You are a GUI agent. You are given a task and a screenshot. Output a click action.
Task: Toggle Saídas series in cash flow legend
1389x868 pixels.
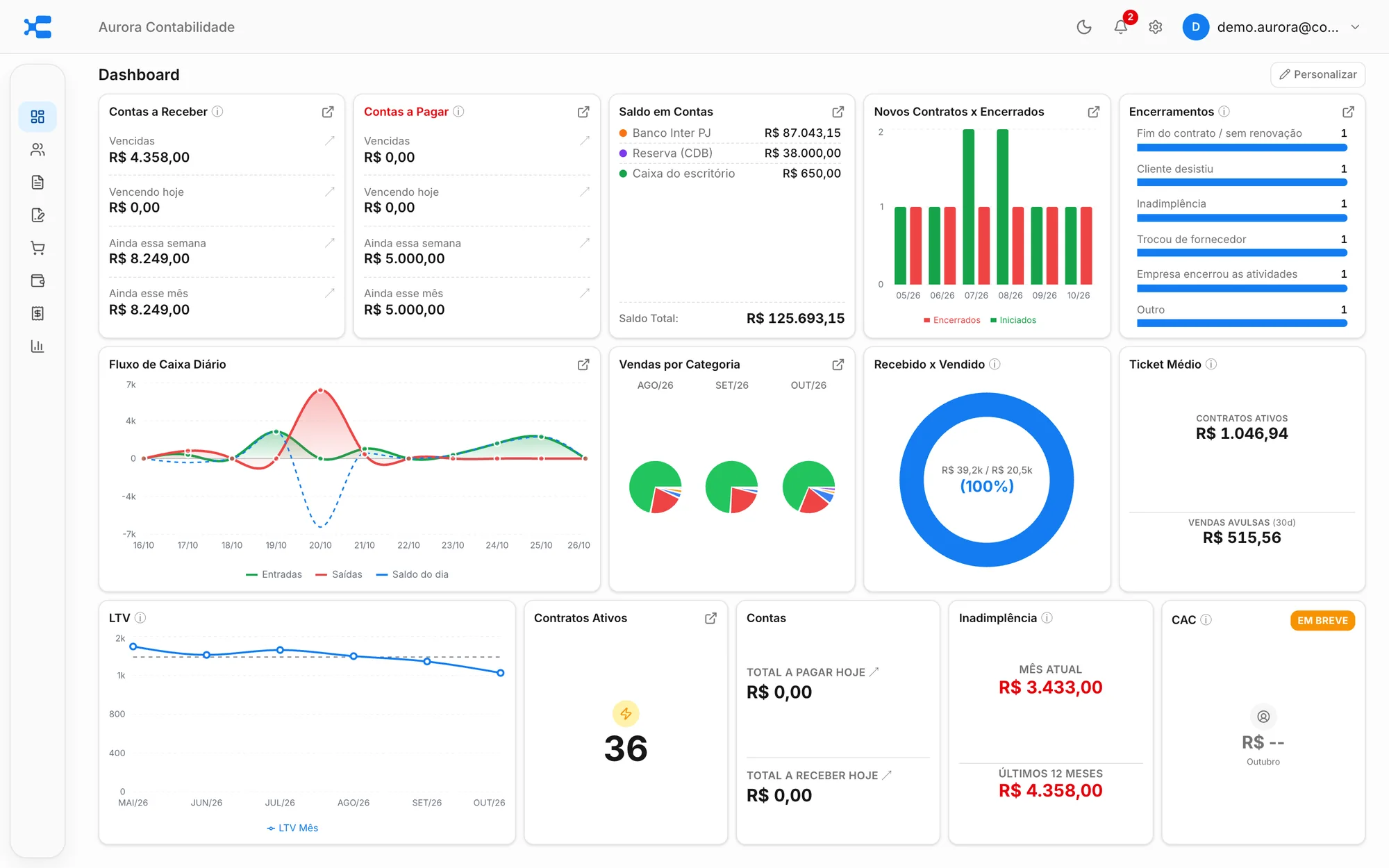pos(339,574)
